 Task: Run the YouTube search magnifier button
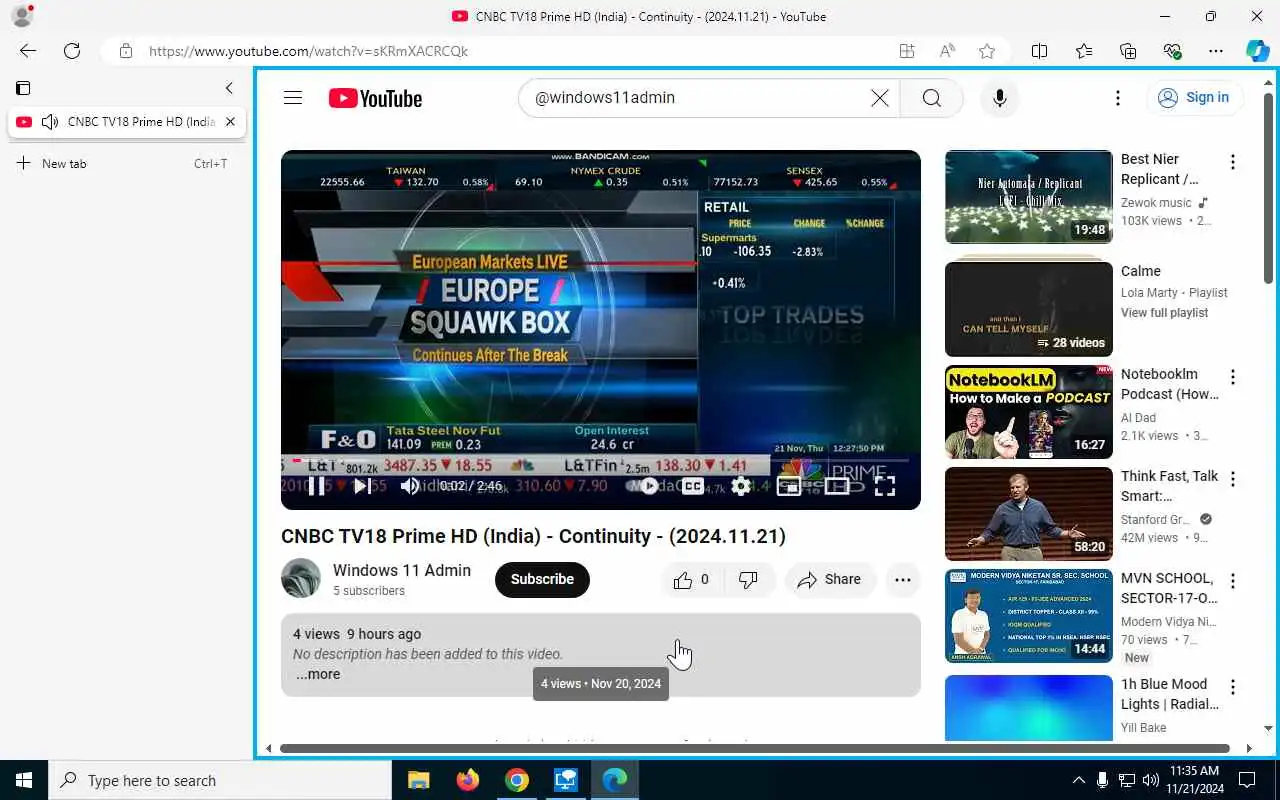(932, 98)
